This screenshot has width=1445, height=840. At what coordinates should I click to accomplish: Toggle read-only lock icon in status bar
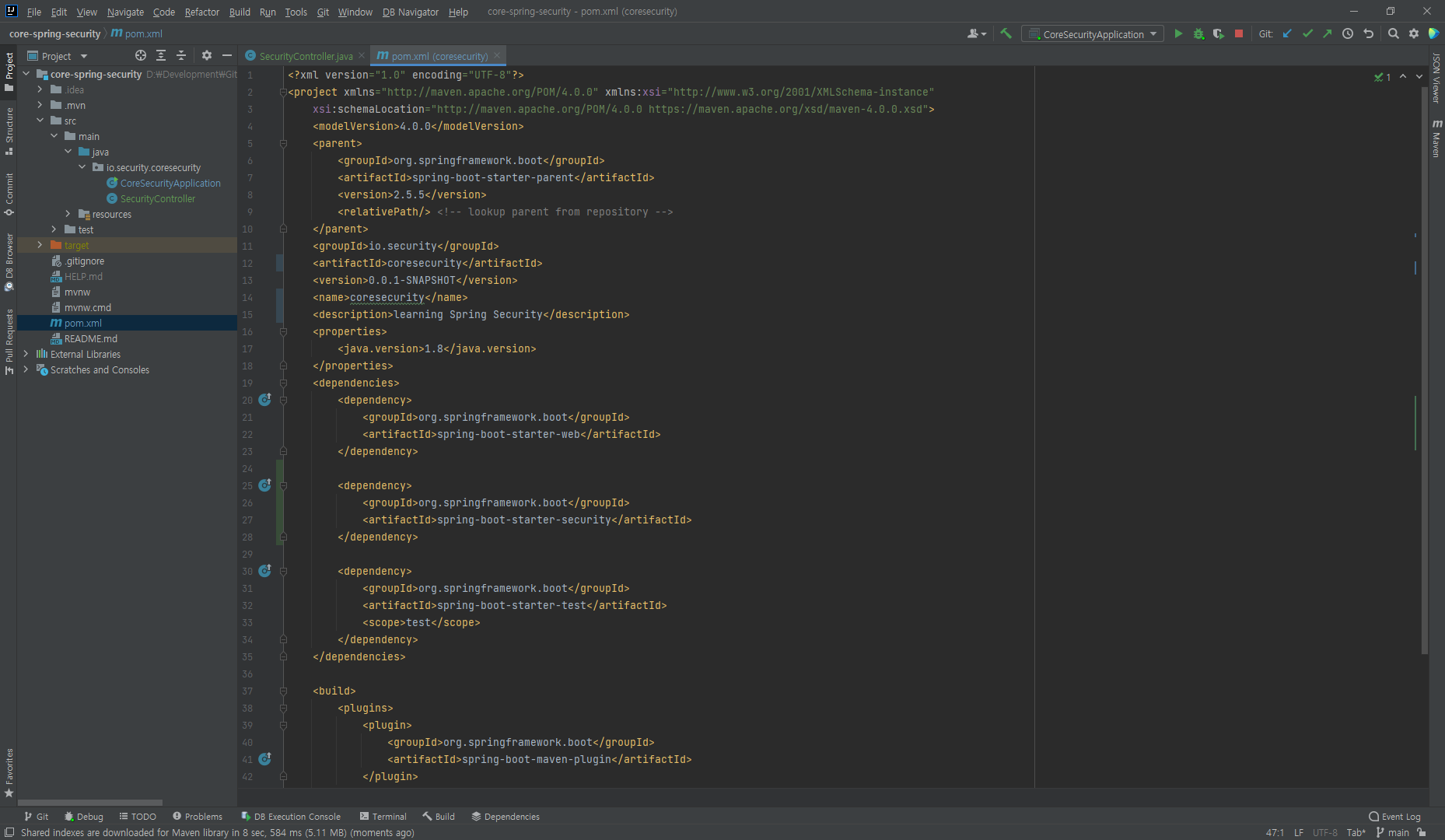[1422, 832]
